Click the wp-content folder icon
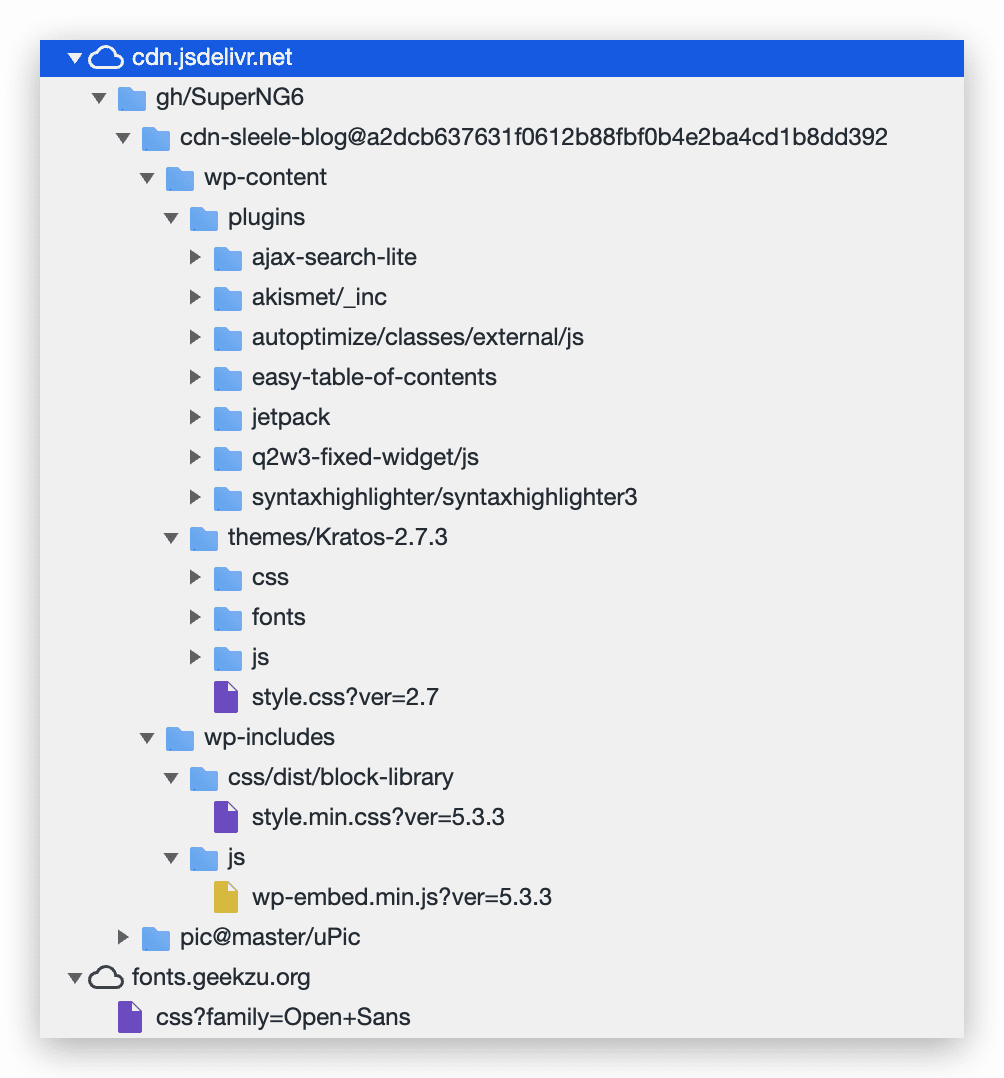 pos(179,178)
